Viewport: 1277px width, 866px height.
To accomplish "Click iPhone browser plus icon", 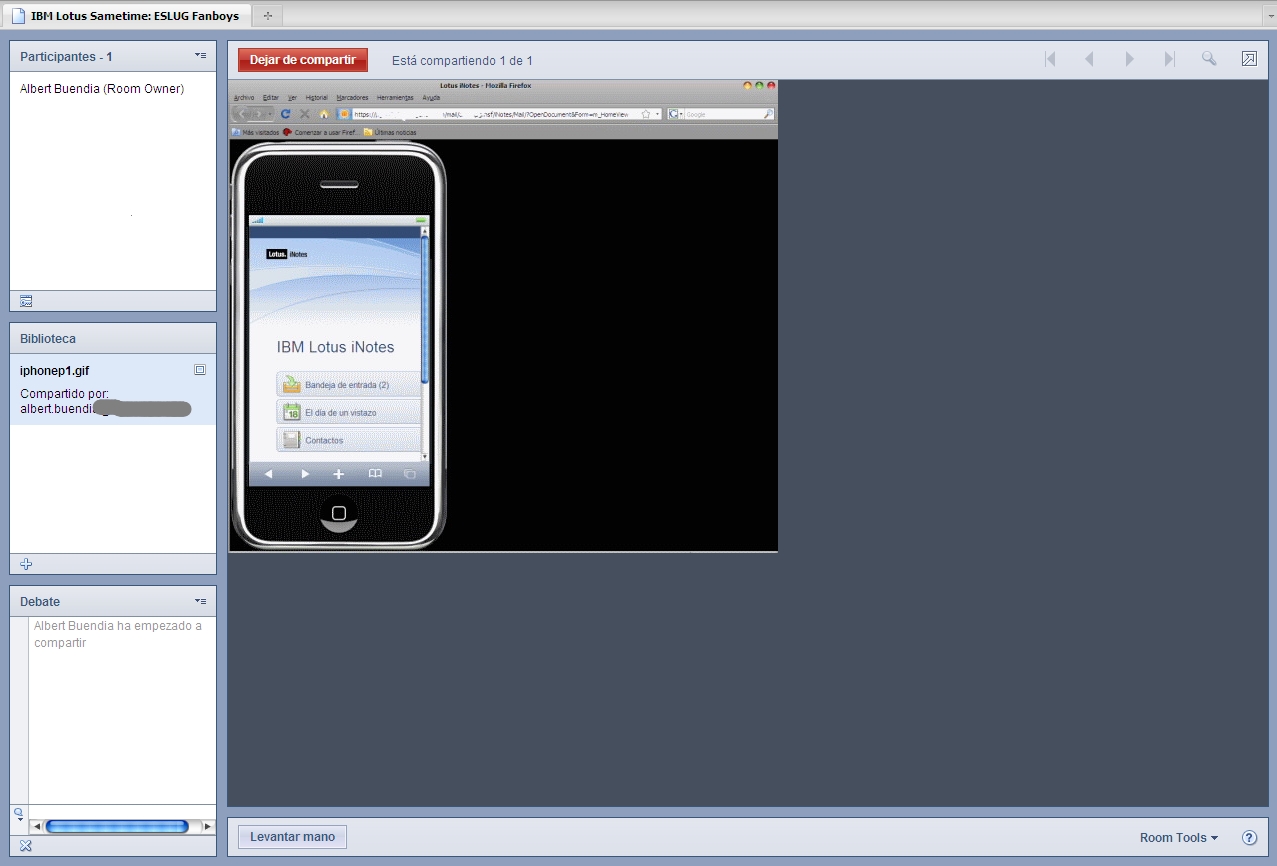I will point(339,474).
